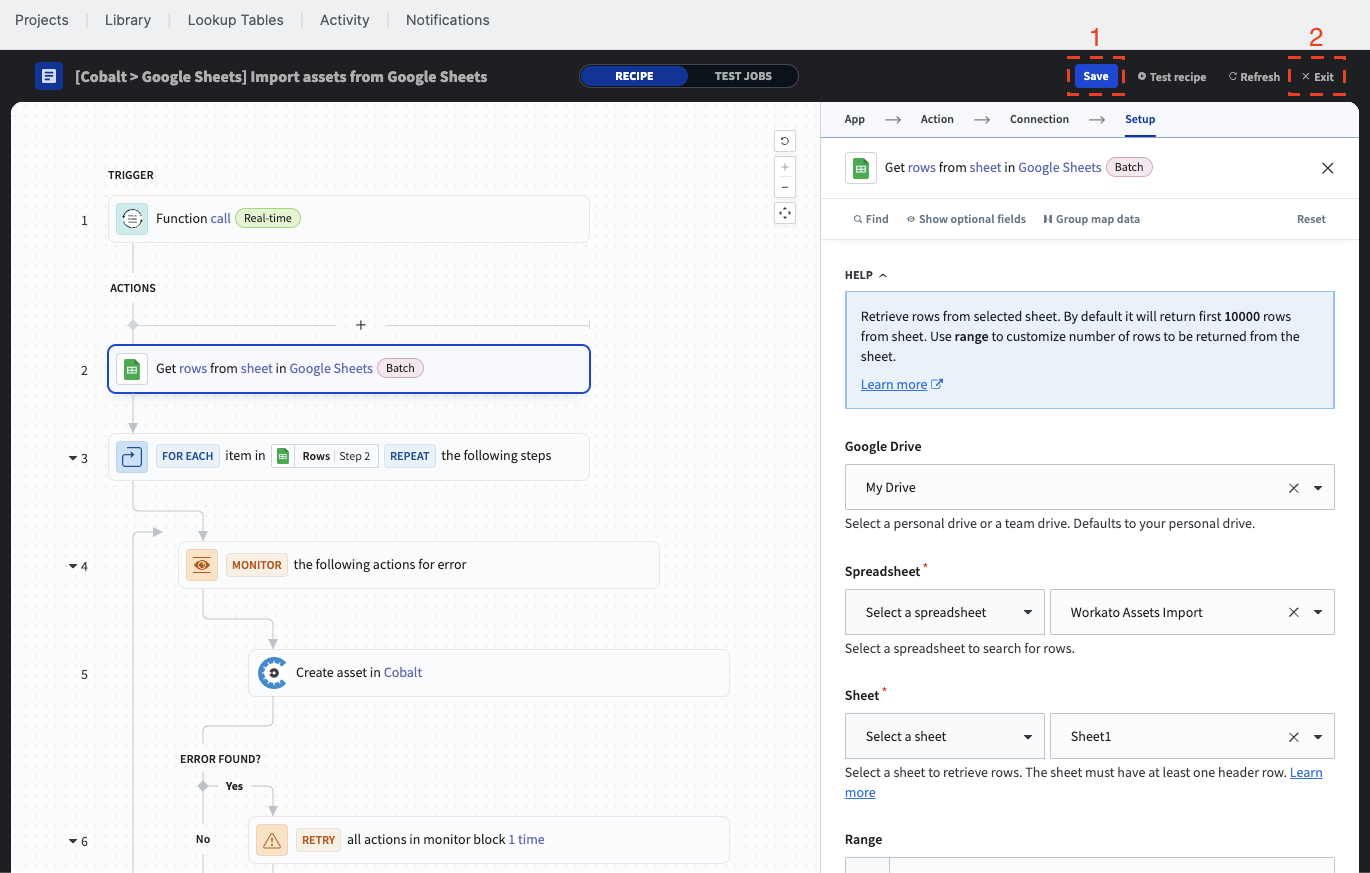This screenshot has width=1370, height=873.
Task: Click the Rows Step 2 datapill
Action: click(x=325, y=456)
